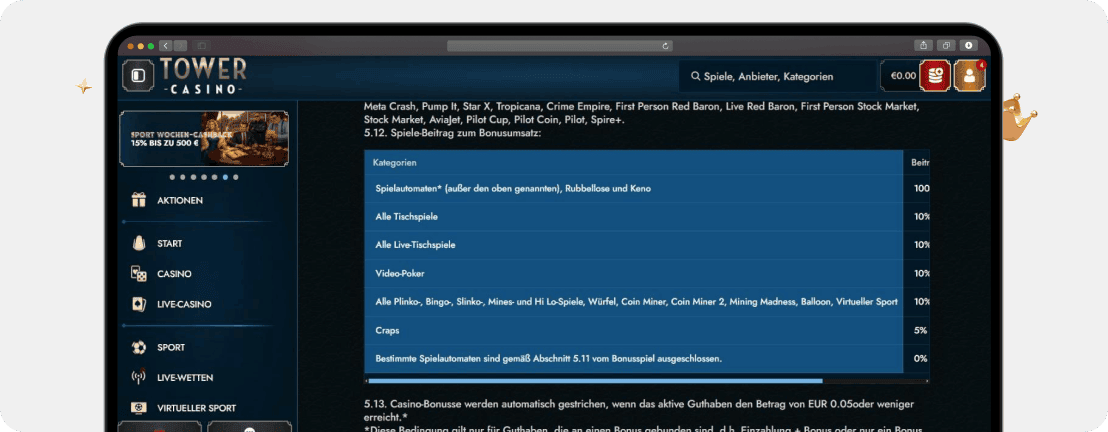Open the Sport soccer ball icon

[x=139, y=347]
